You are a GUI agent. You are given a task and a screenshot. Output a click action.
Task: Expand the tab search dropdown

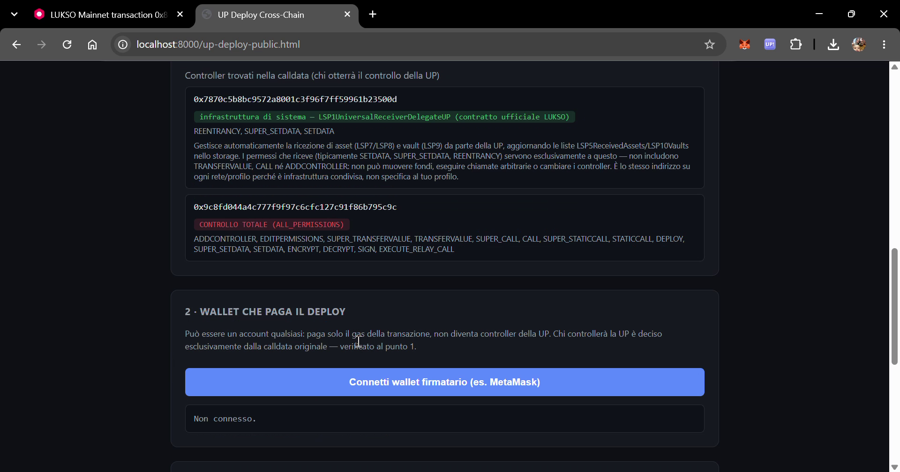(14, 14)
